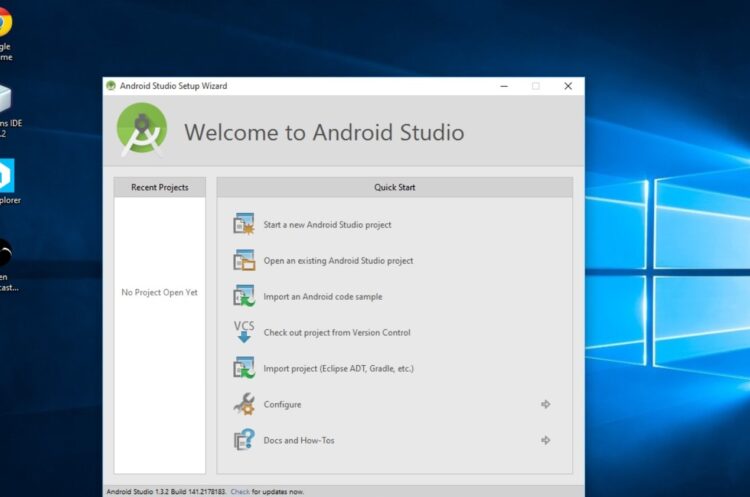Click the Recent Projects header

[x=160, y=187]
